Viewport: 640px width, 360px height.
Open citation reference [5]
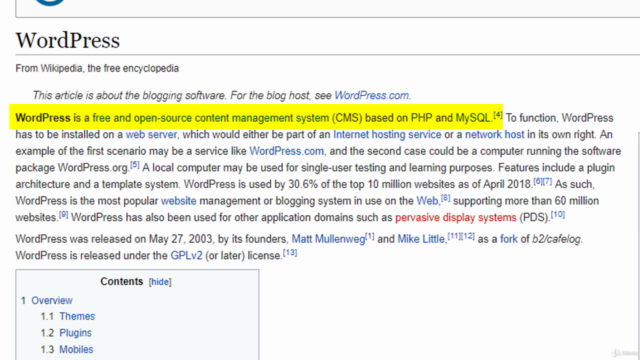pyautogui.click(x=135, y=165)
